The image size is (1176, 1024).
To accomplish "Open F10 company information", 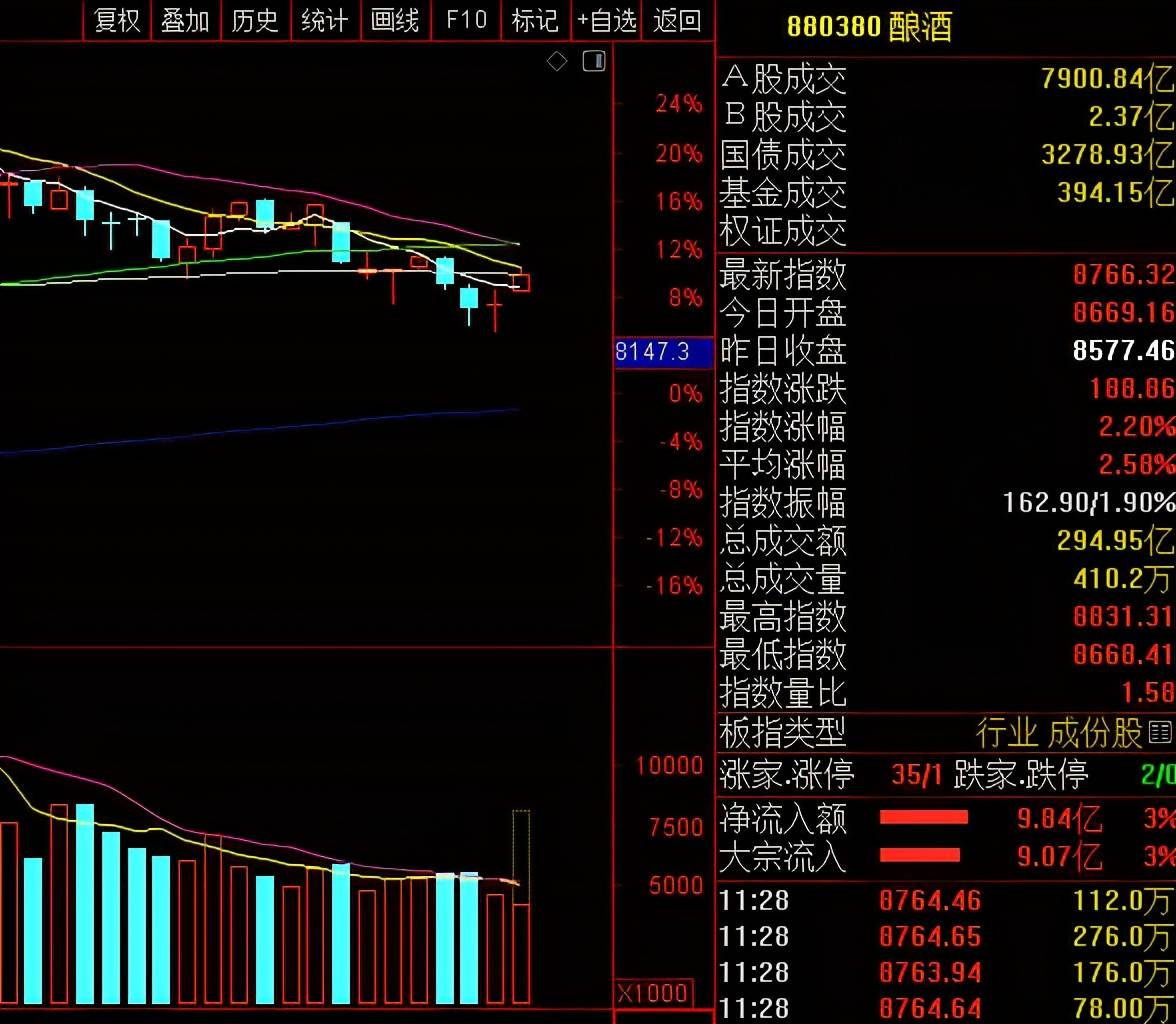I will tap(466, 20).
